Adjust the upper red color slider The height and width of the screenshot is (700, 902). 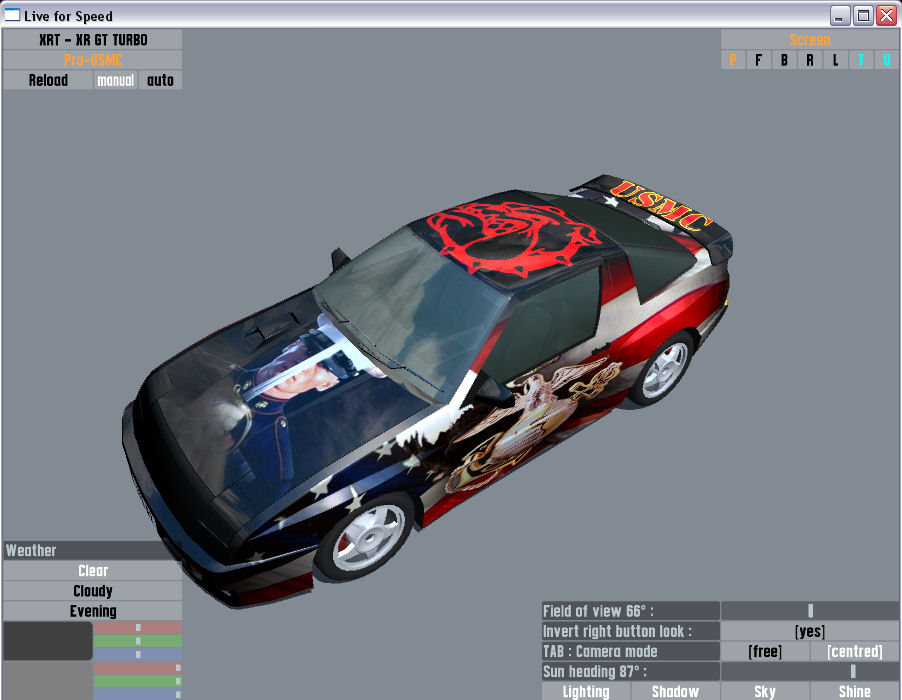point(138,628)
